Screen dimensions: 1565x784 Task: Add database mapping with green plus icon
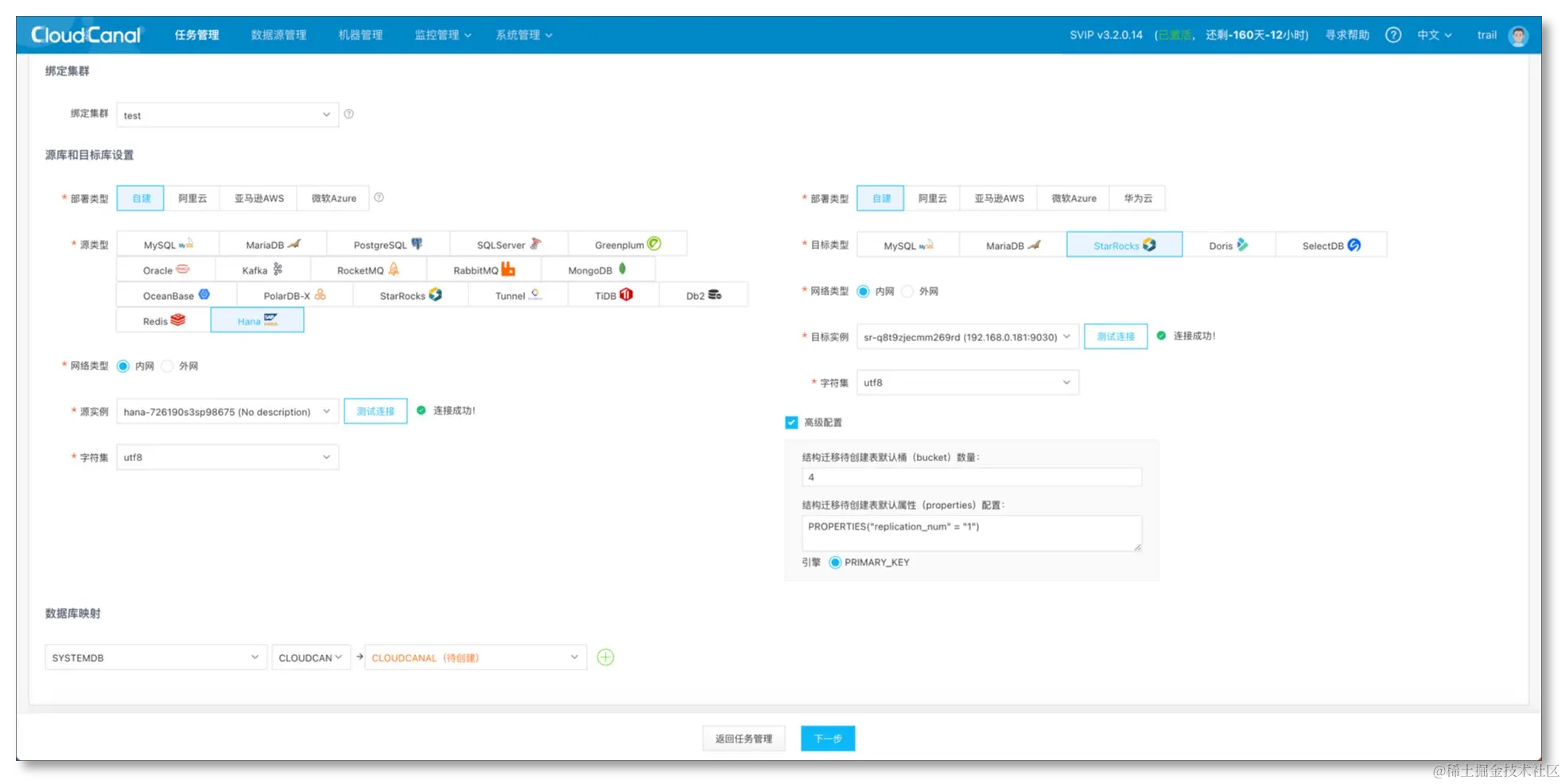605,657
